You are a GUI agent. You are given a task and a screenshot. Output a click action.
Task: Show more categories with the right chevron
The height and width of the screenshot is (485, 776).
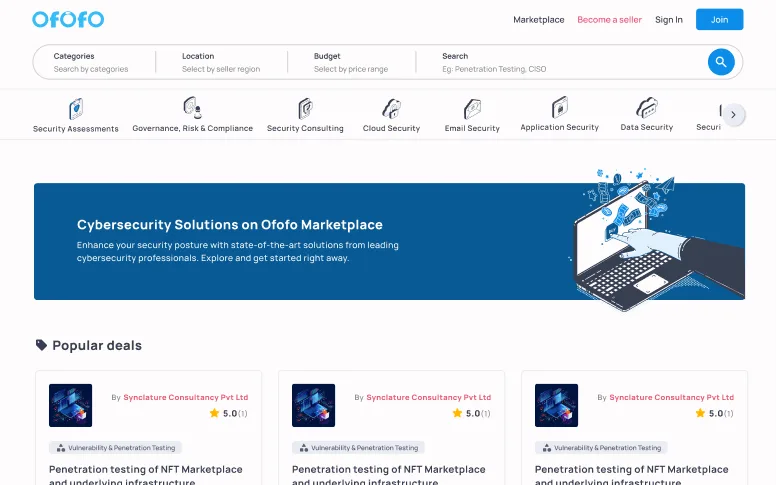(733, 115)
